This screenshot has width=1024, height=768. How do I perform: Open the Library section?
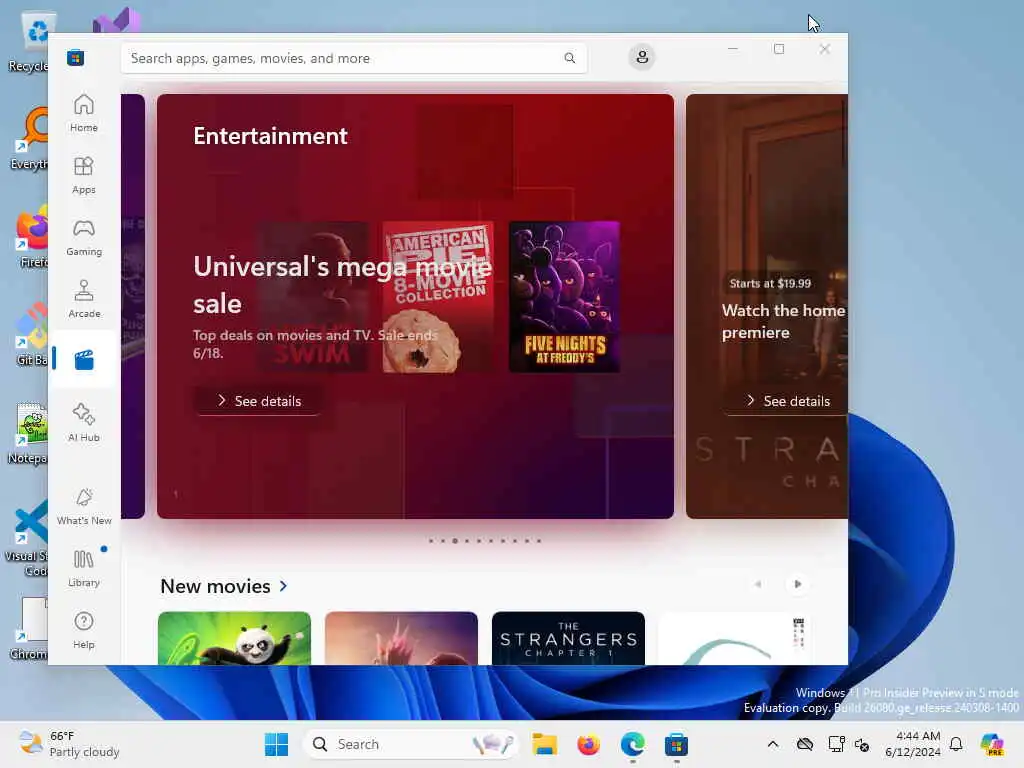(x=84, y=568)
